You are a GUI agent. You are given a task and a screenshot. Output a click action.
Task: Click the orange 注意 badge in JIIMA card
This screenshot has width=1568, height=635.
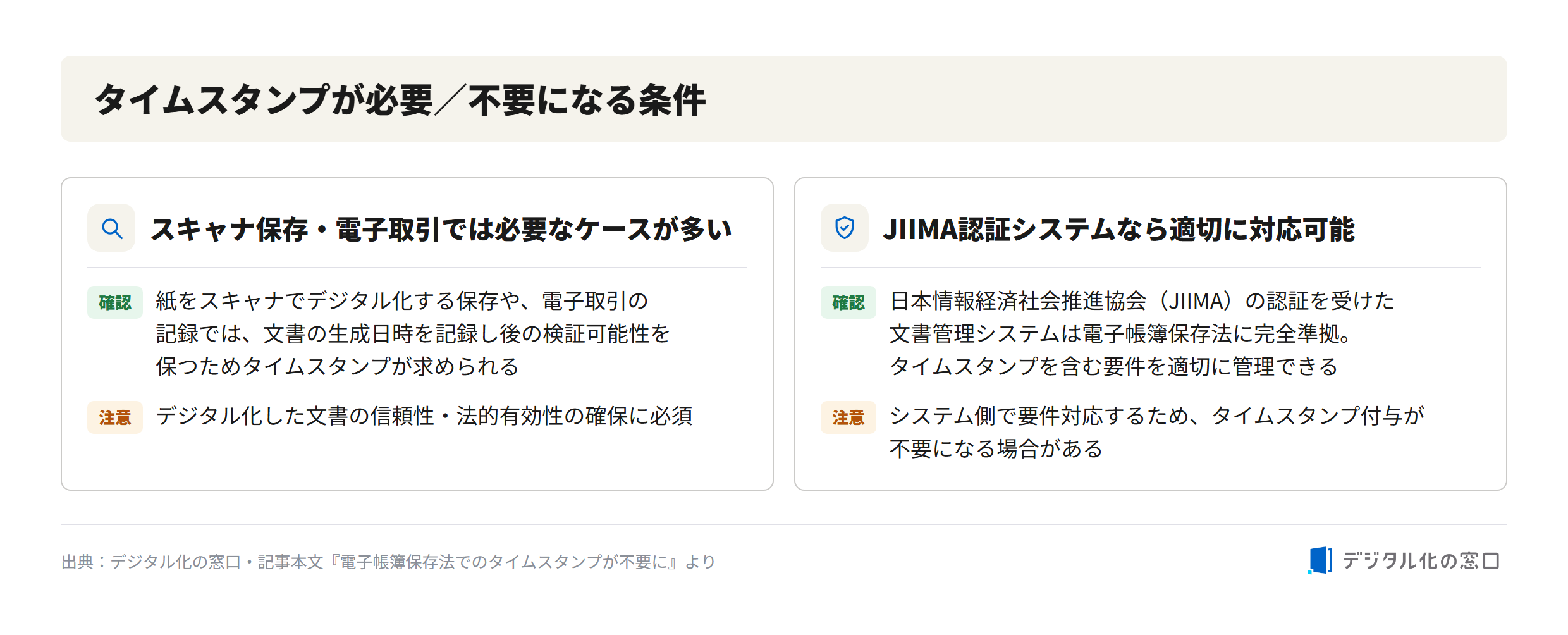848,417
